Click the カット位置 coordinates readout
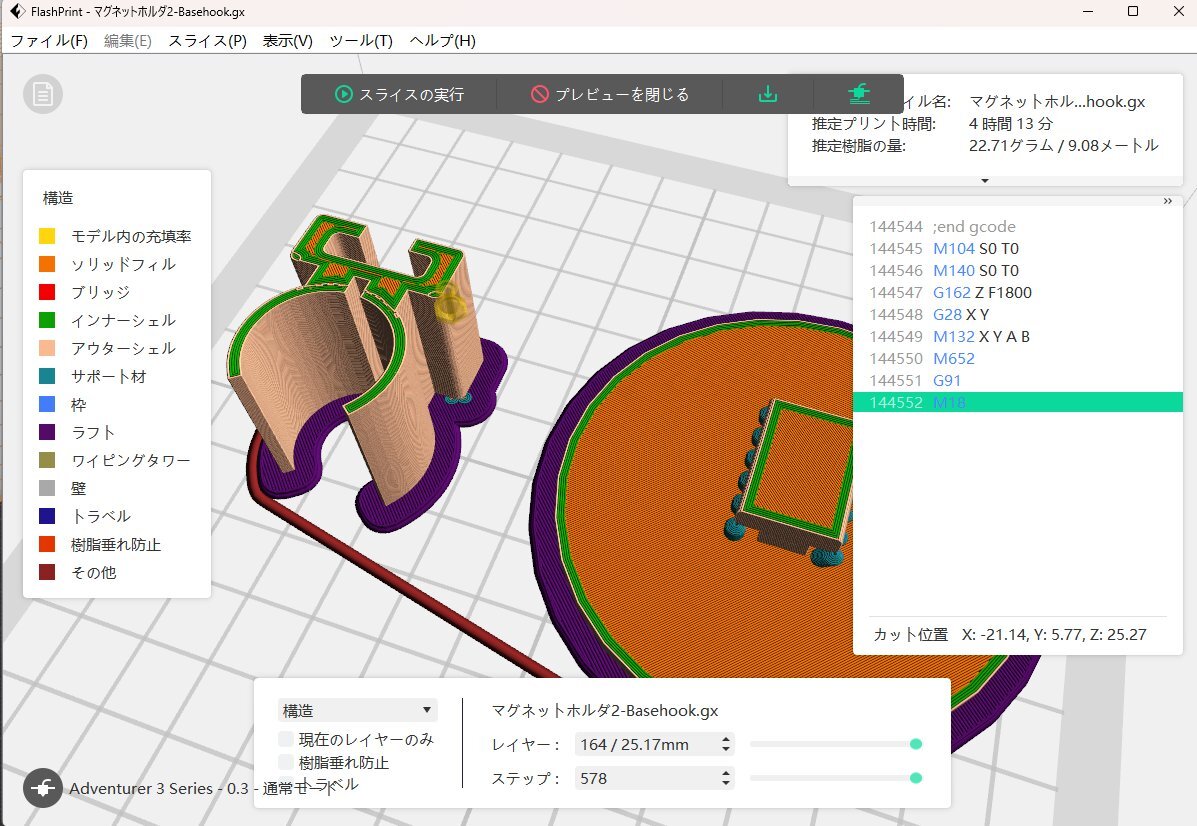 (x=1010, y=634)
